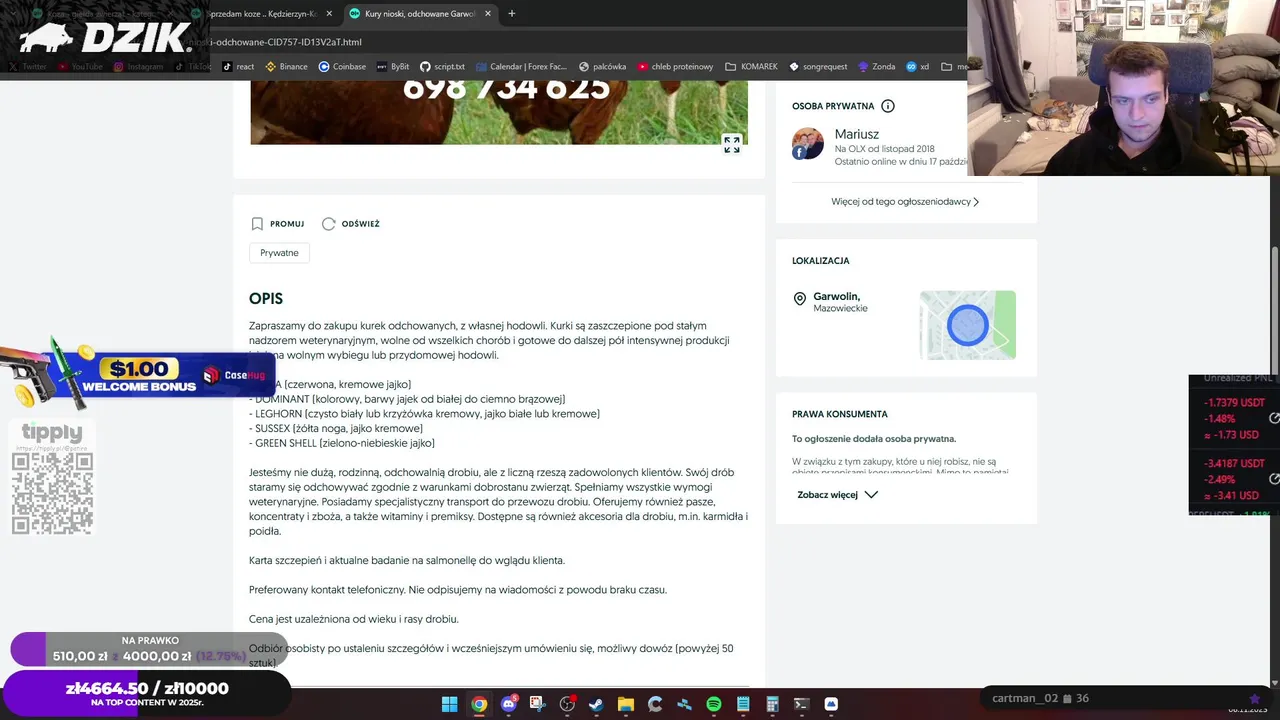Open a new browser tab

(512, 14)
